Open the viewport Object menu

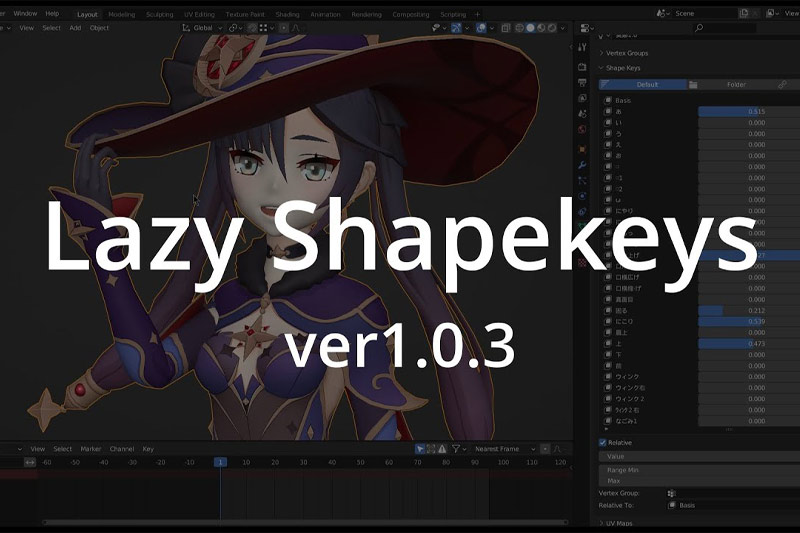click(99, 28)
